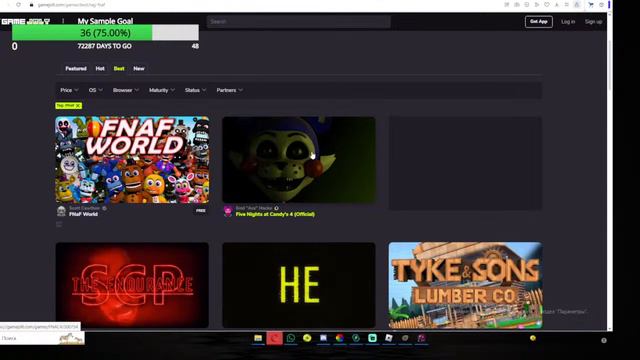640x360 pixels.
Task: Click the Windows taskbar search box
Action: point(42,338)
